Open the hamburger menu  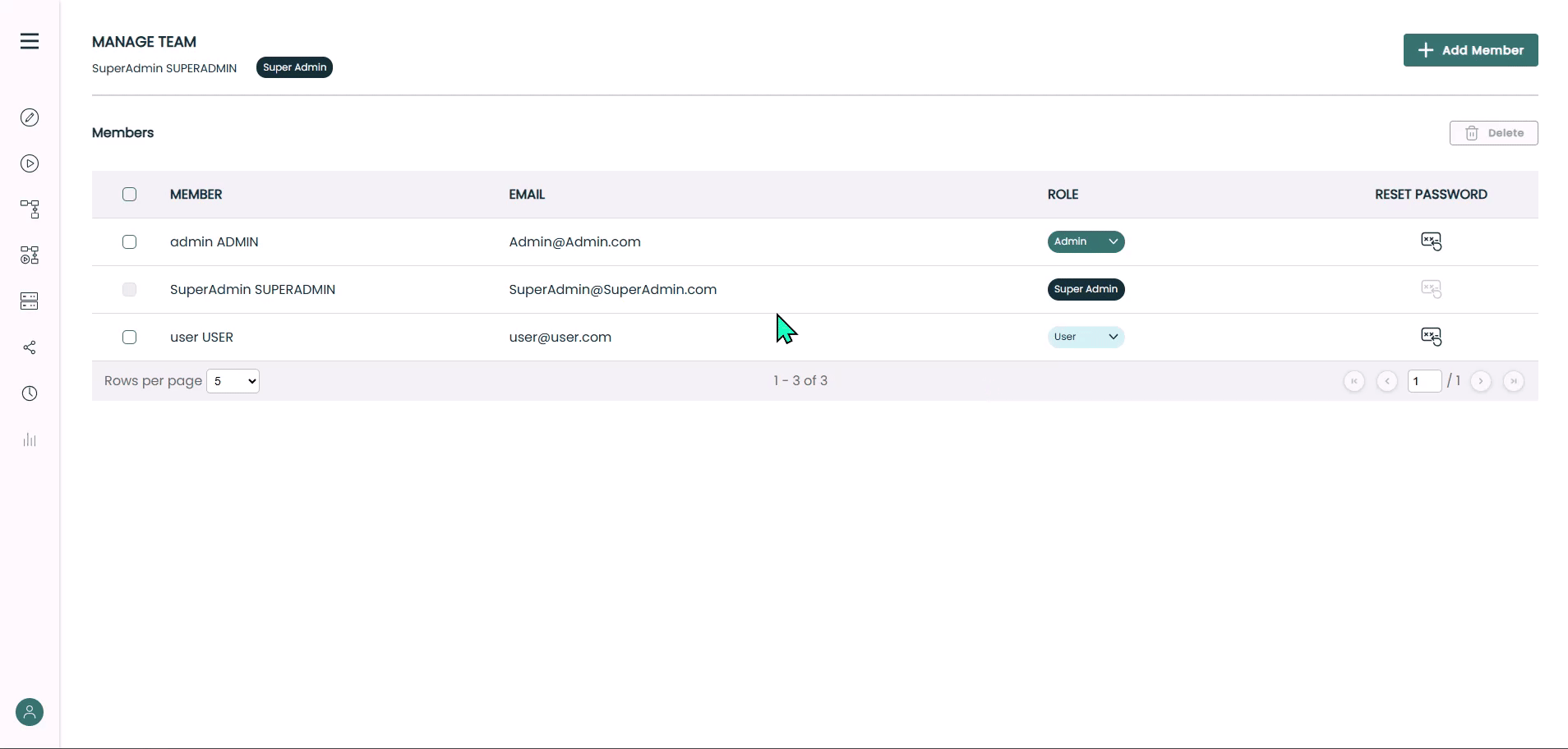click(30, 41)
